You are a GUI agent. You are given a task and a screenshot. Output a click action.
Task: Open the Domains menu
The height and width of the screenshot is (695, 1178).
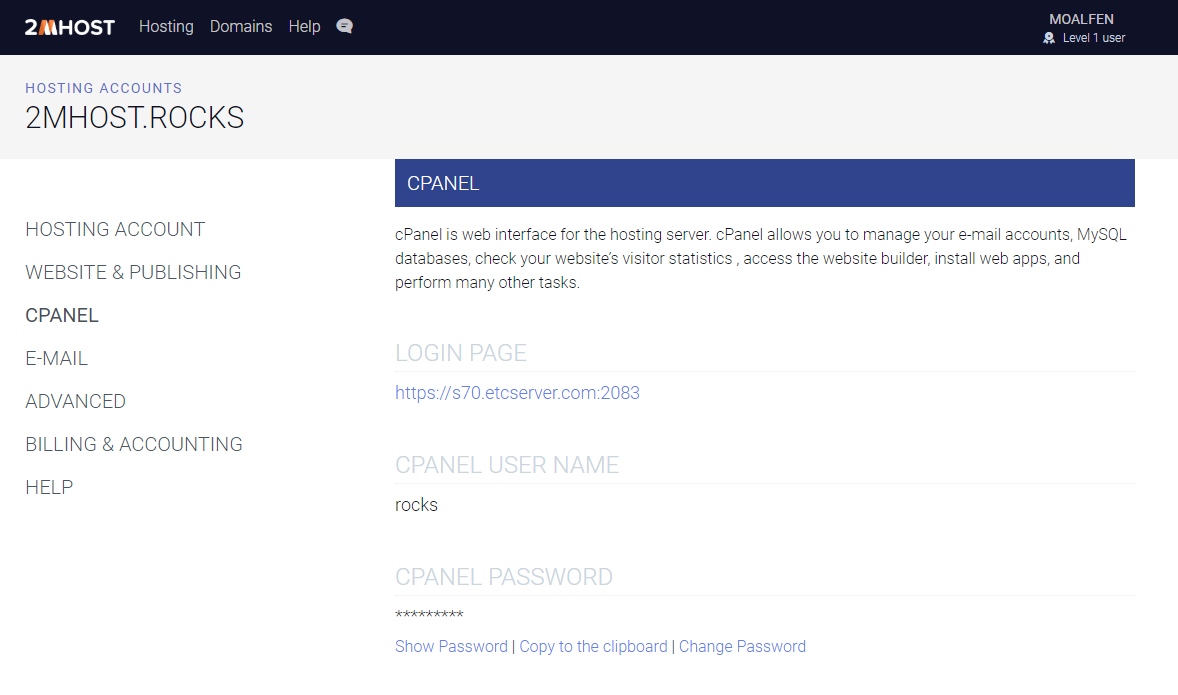pyautogui.click(x=240, y=26)
